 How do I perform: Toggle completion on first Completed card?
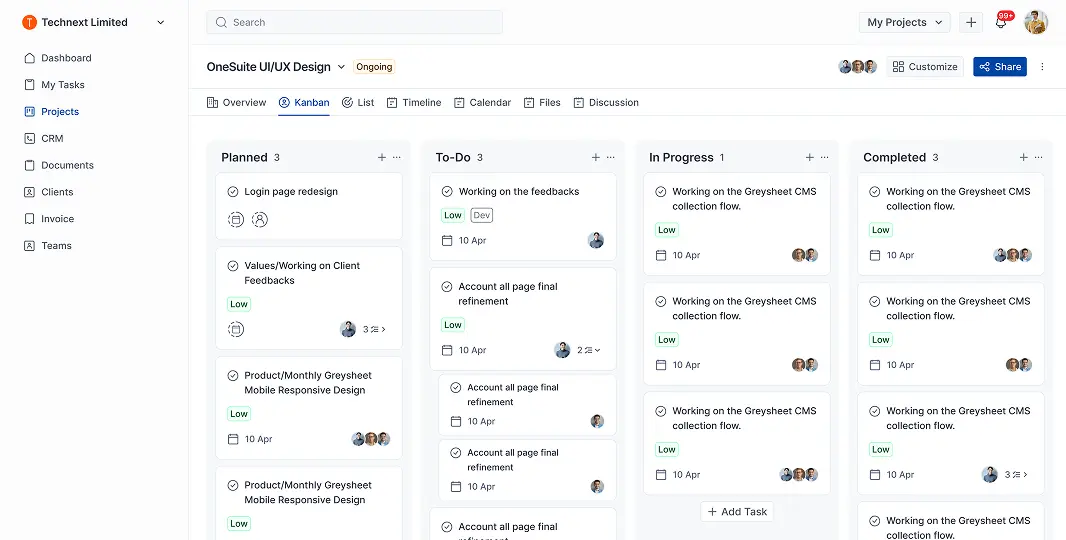pos(875,192)
